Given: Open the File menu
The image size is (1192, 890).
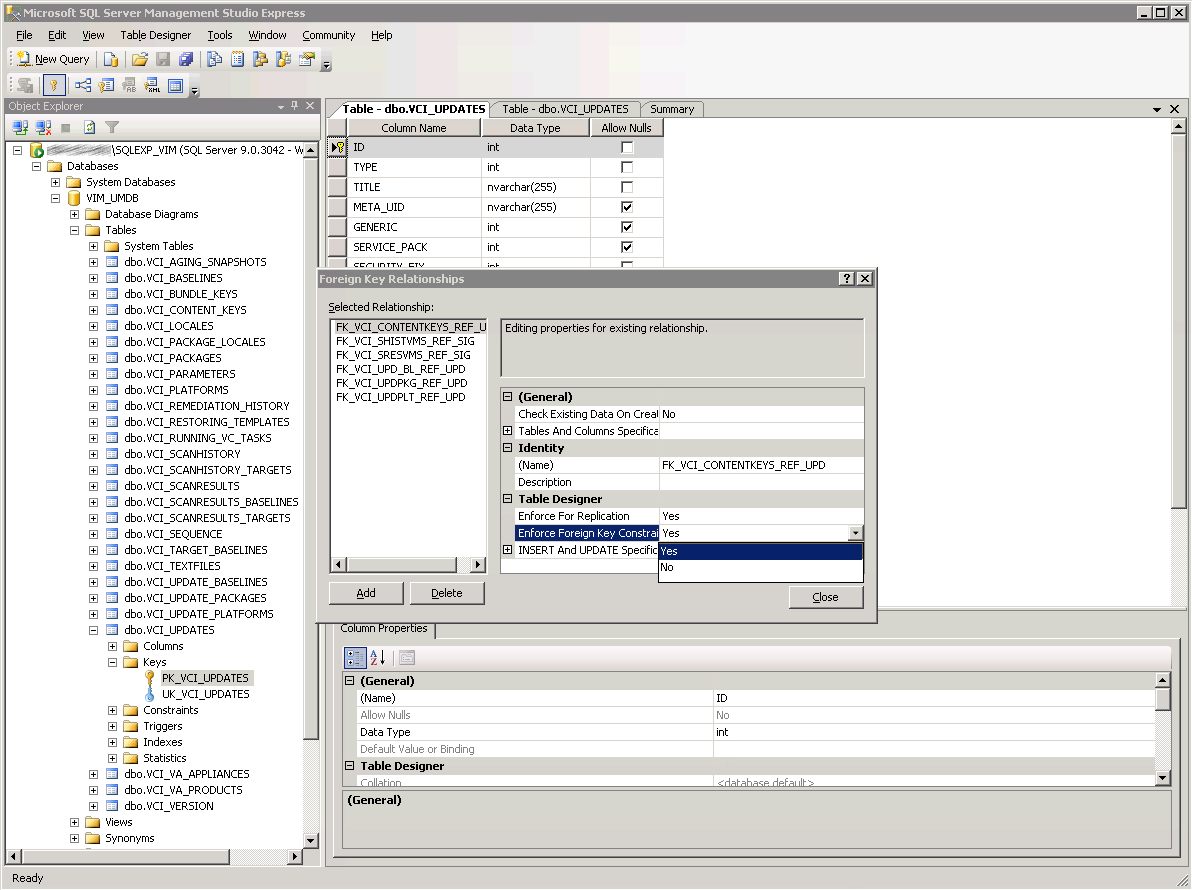Looking at the screenshot, I should pyautogui.click(x=24, y=35).
